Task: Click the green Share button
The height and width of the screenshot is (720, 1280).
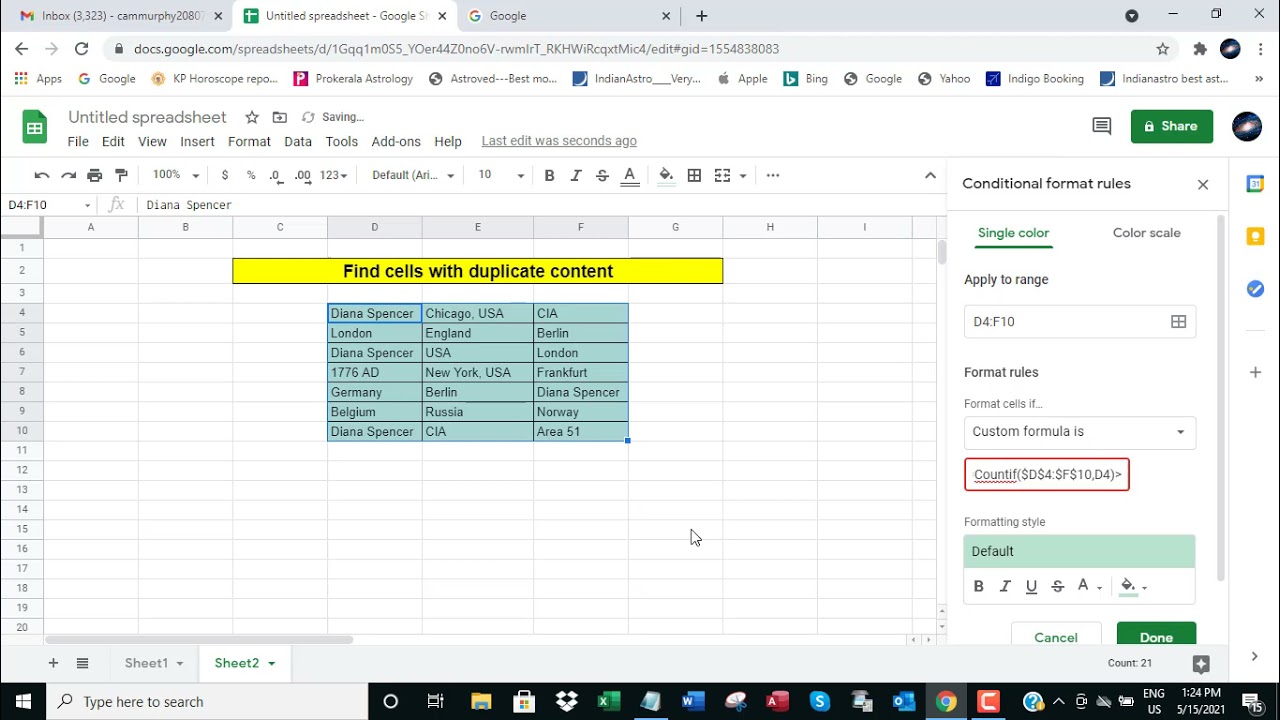Action: click(x=1172, y=126)
